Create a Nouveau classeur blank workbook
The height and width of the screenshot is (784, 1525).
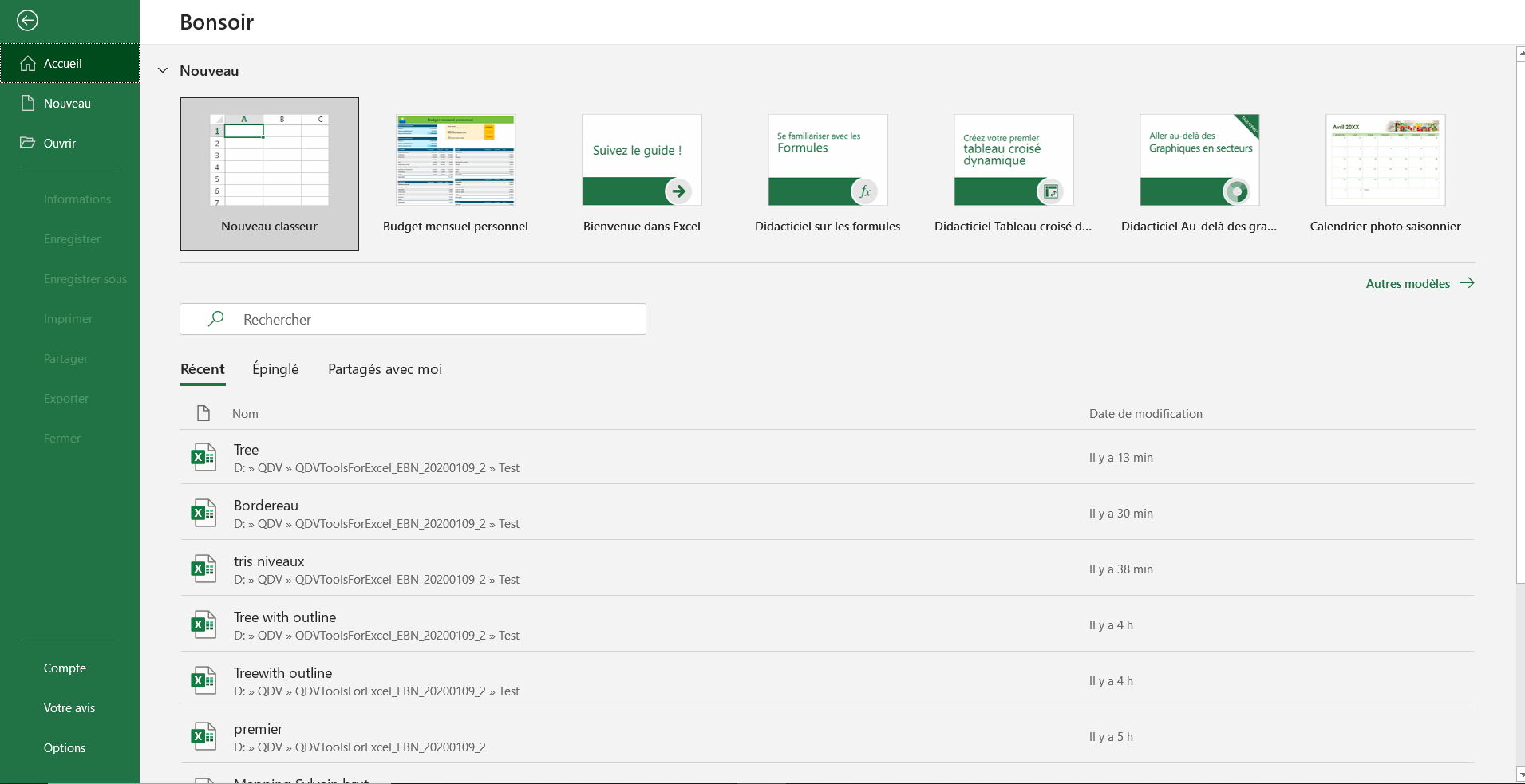click(x=269, y=174)
